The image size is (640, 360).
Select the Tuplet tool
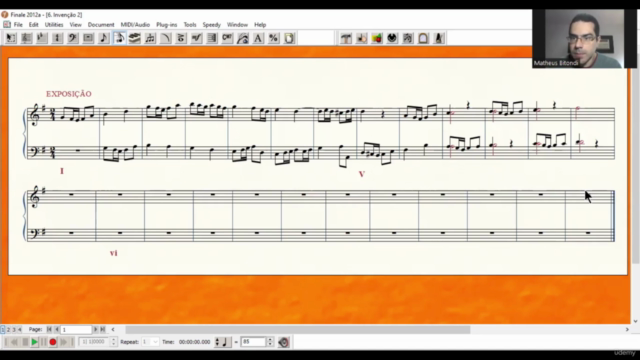point(150,38)
